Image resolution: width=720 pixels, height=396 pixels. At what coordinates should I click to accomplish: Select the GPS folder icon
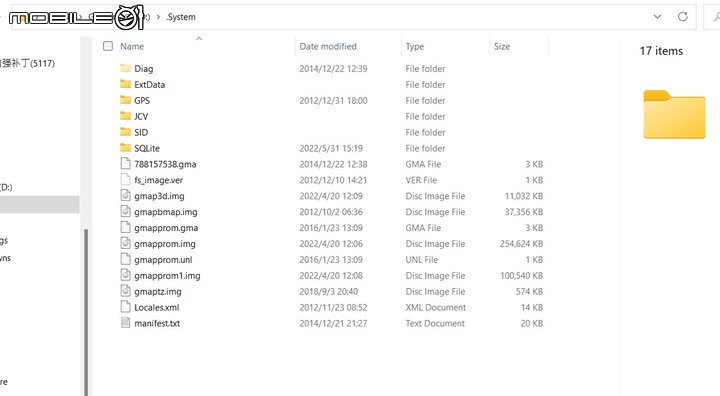pos(125,100)
